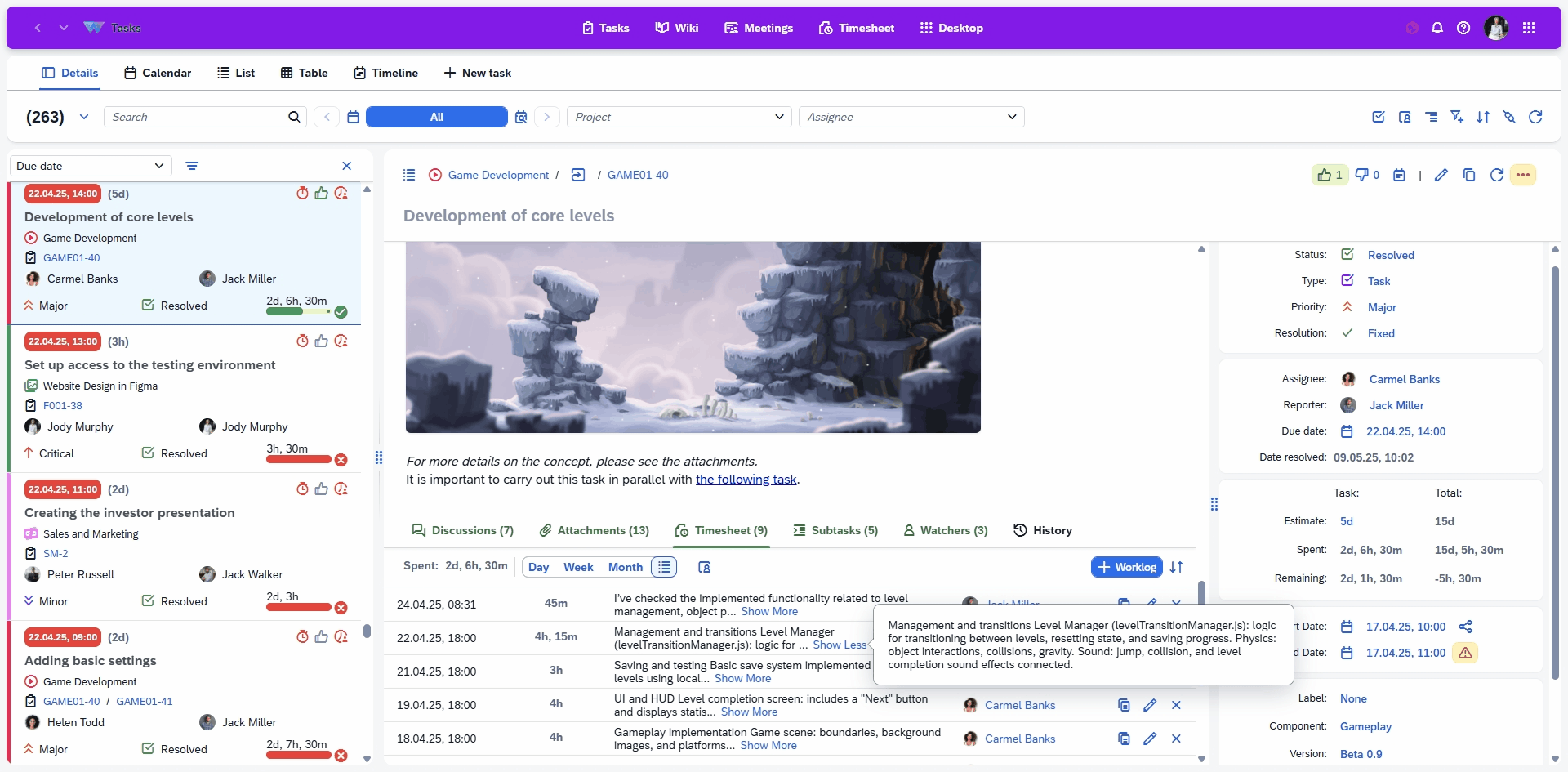Open the three-dots more actions menu
Viewport: 1568px width, 772px height.
(1523, 175)
